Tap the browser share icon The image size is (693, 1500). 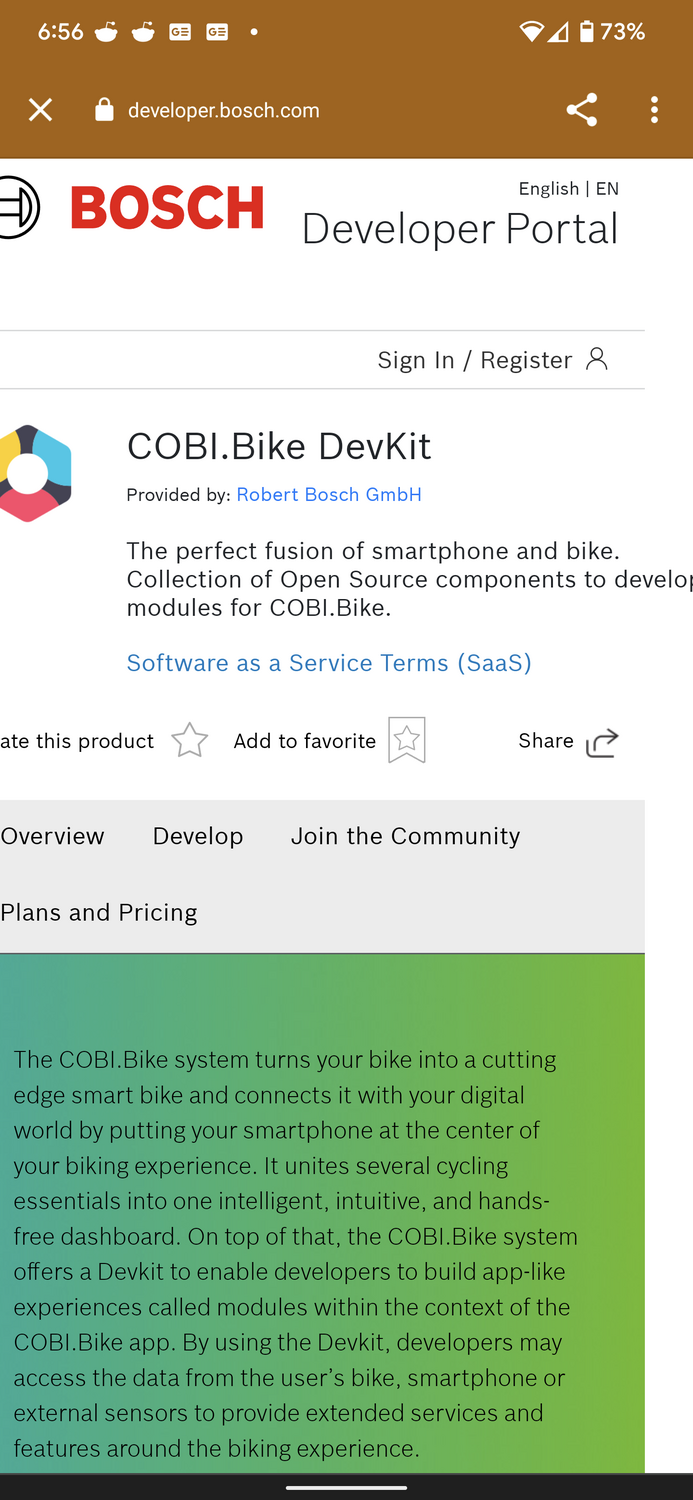click(581, 110)
